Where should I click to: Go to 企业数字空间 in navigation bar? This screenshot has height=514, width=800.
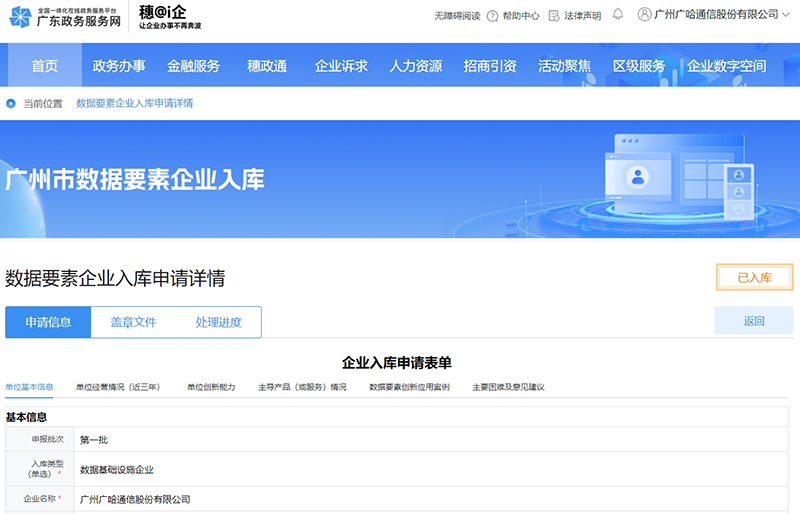pyautogui.click(x=726, y=66)
